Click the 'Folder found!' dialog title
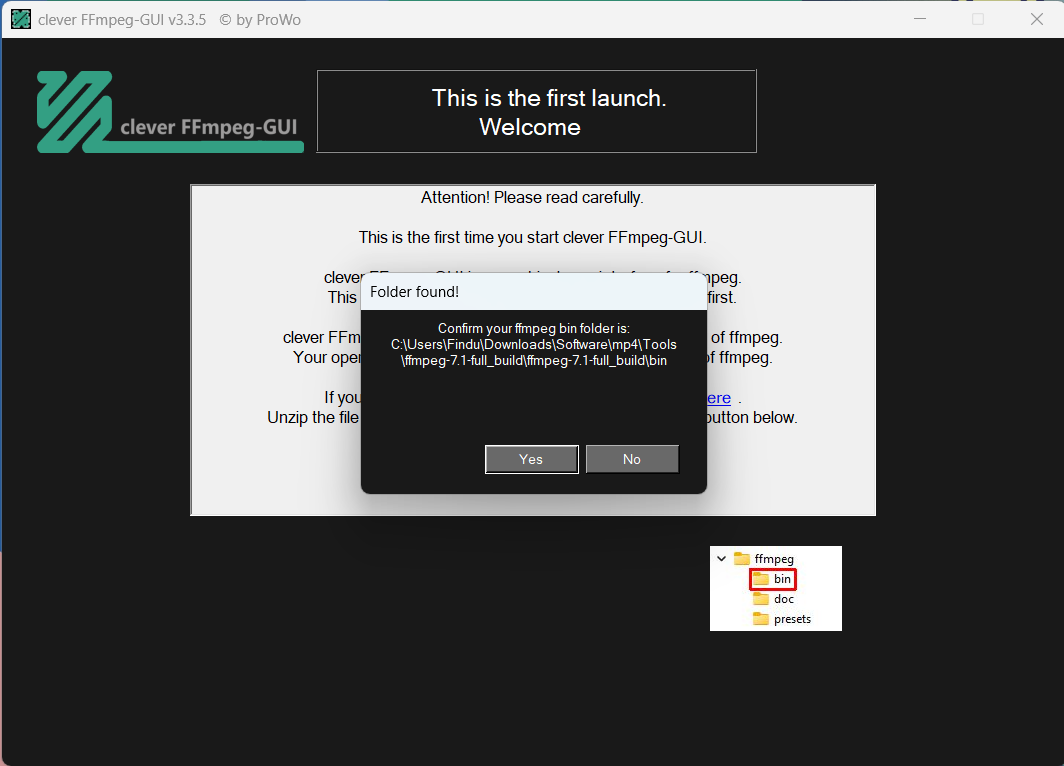 tap(414, 292)
